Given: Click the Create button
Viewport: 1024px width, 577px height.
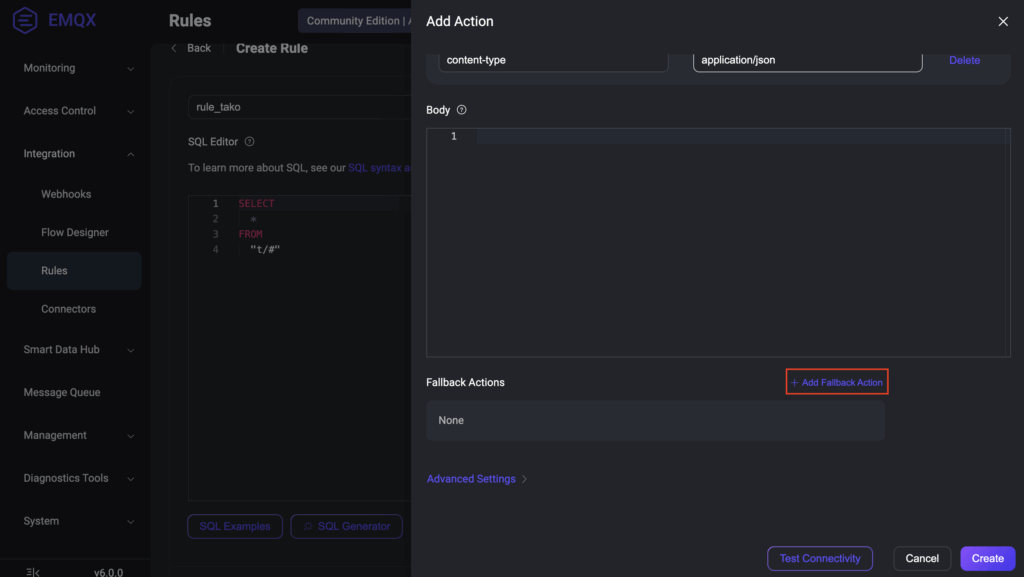Looking at the screenshot, I should pos(987,558).
